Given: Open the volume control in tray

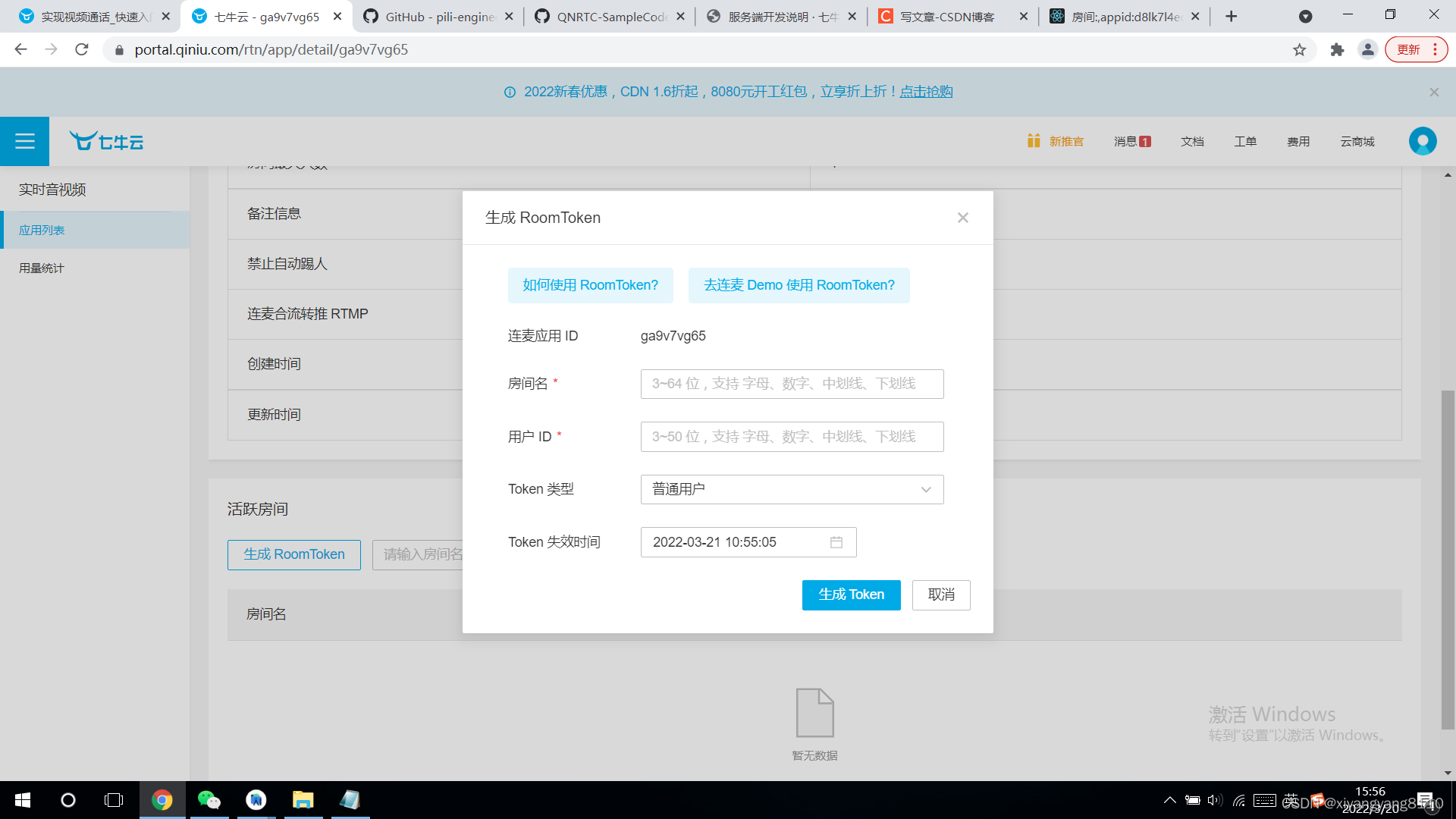Looking at the screenshot, I should point(1215,800).
